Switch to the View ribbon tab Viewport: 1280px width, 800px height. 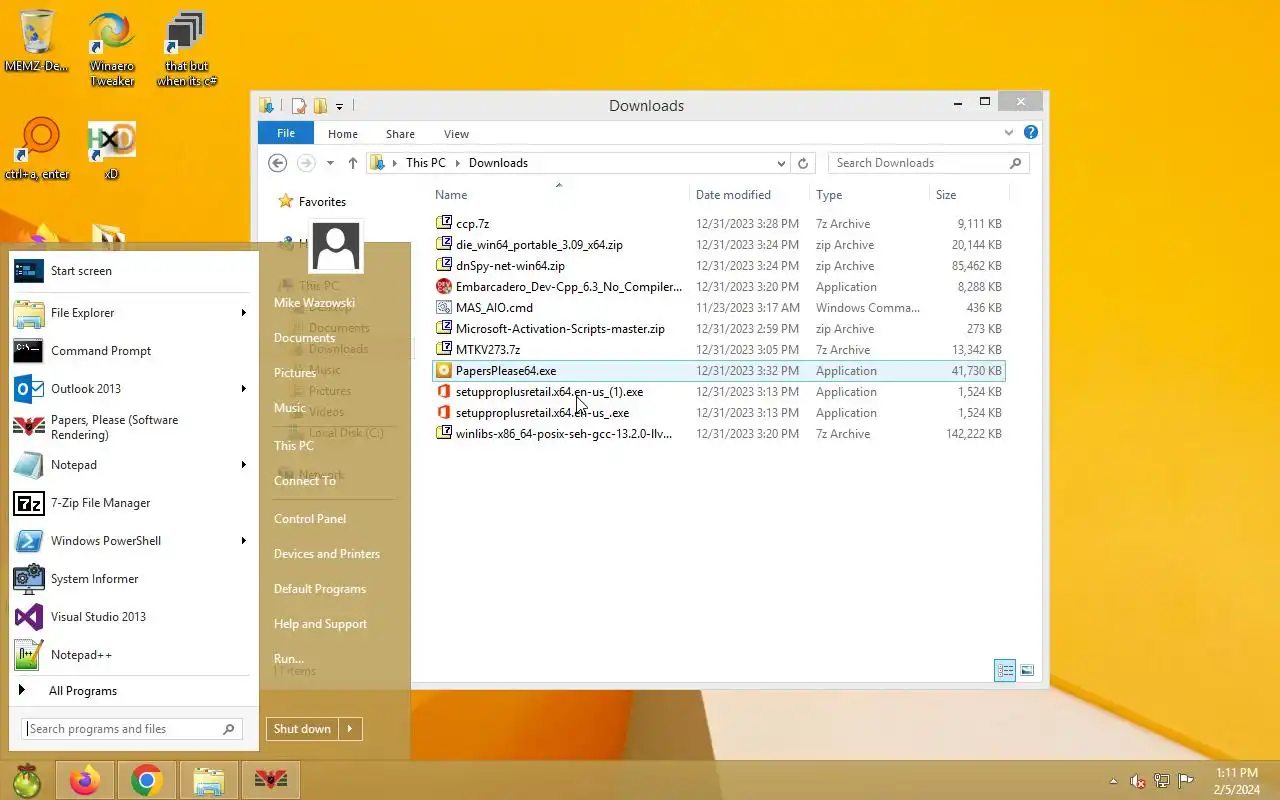click(x=456, y=134)
